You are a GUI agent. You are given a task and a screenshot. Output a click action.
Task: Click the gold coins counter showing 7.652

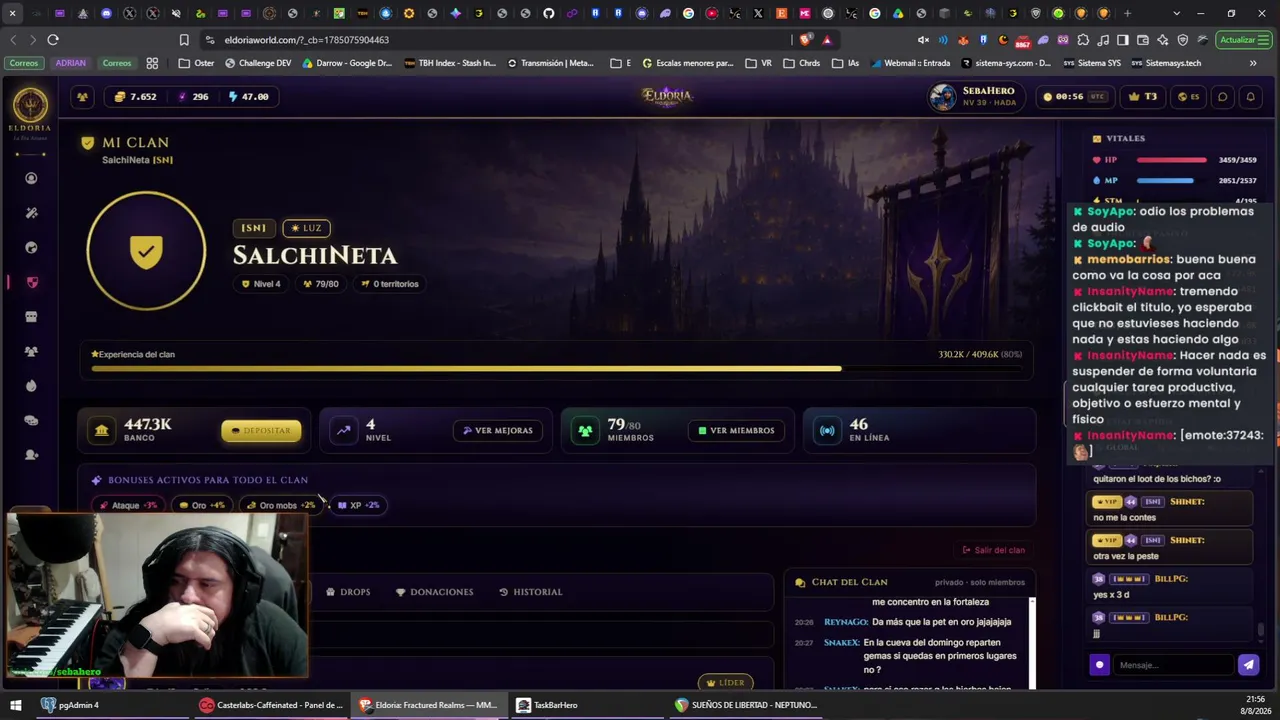(135, 97)
